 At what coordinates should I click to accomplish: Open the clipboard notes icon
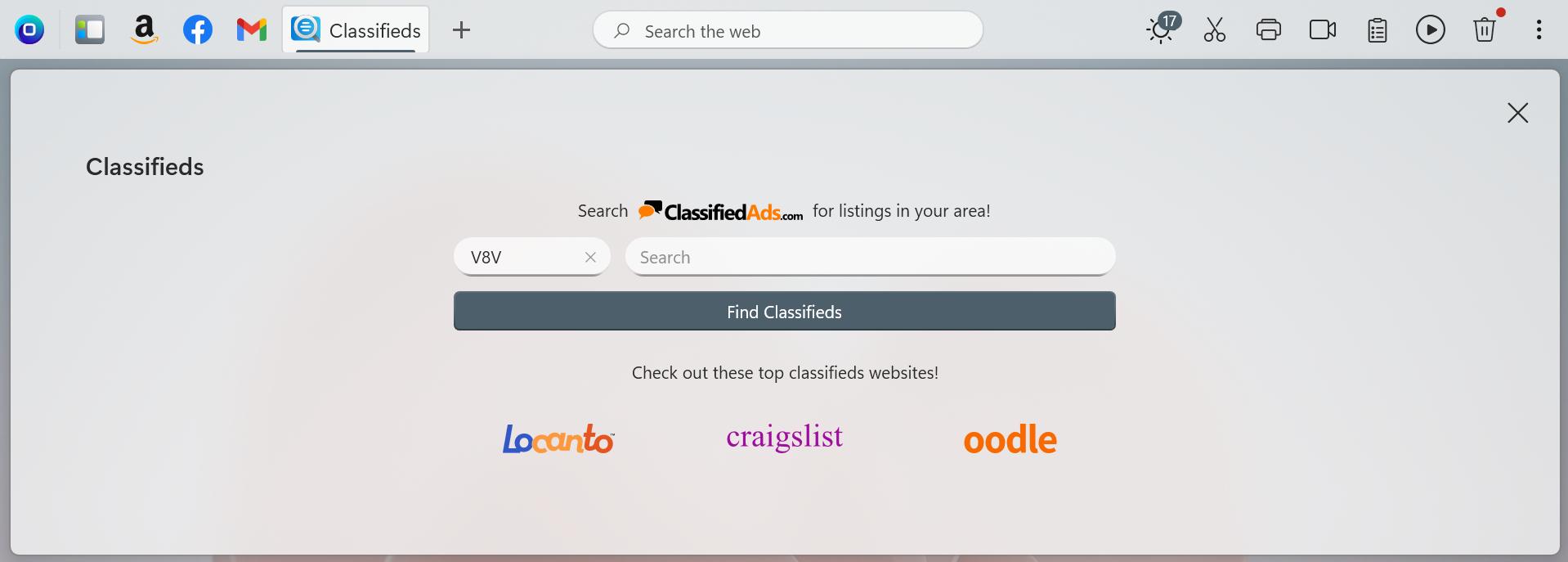pos(1378,30)
